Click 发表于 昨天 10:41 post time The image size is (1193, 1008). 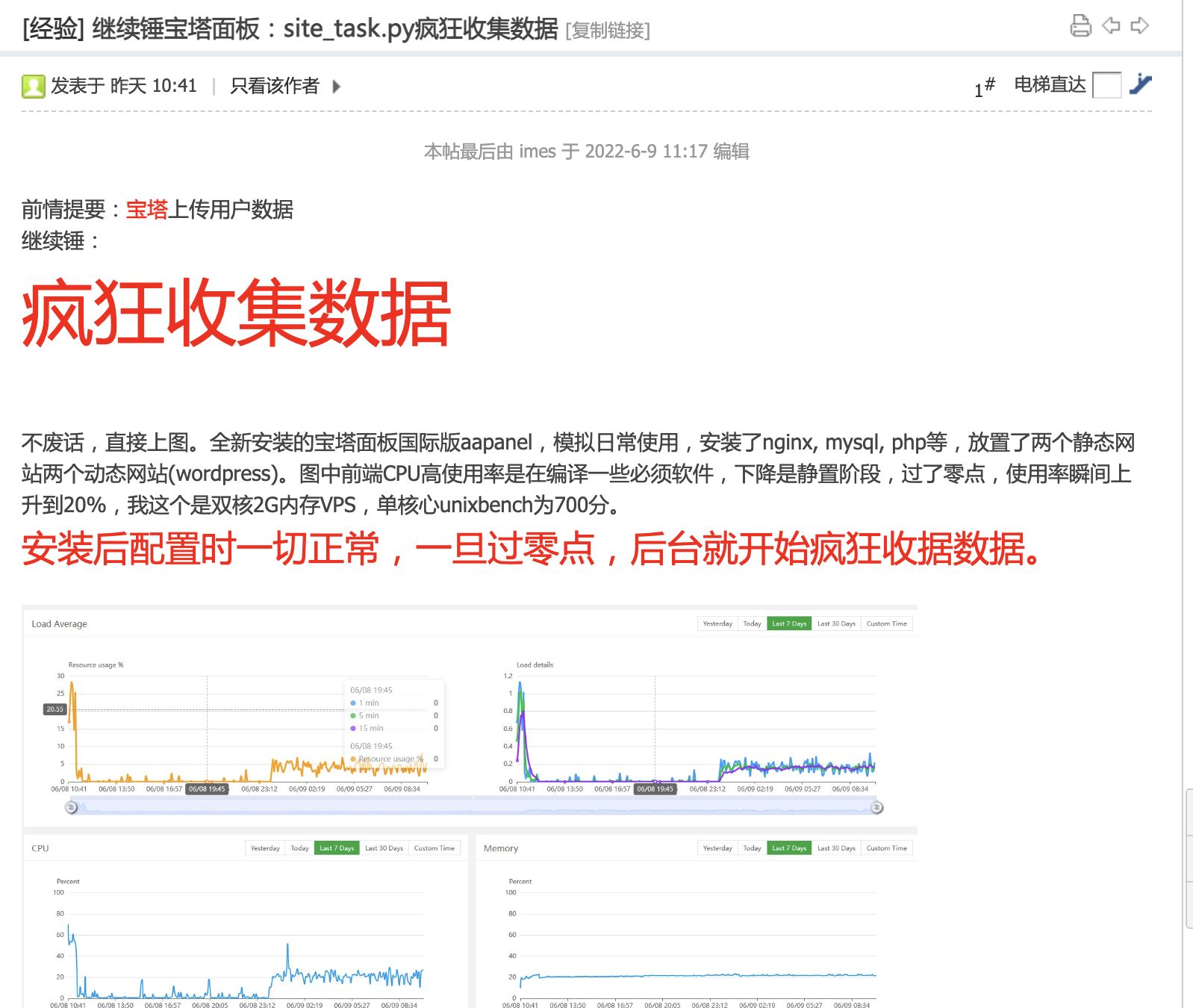pyautogui.click(x=124, y=86)
